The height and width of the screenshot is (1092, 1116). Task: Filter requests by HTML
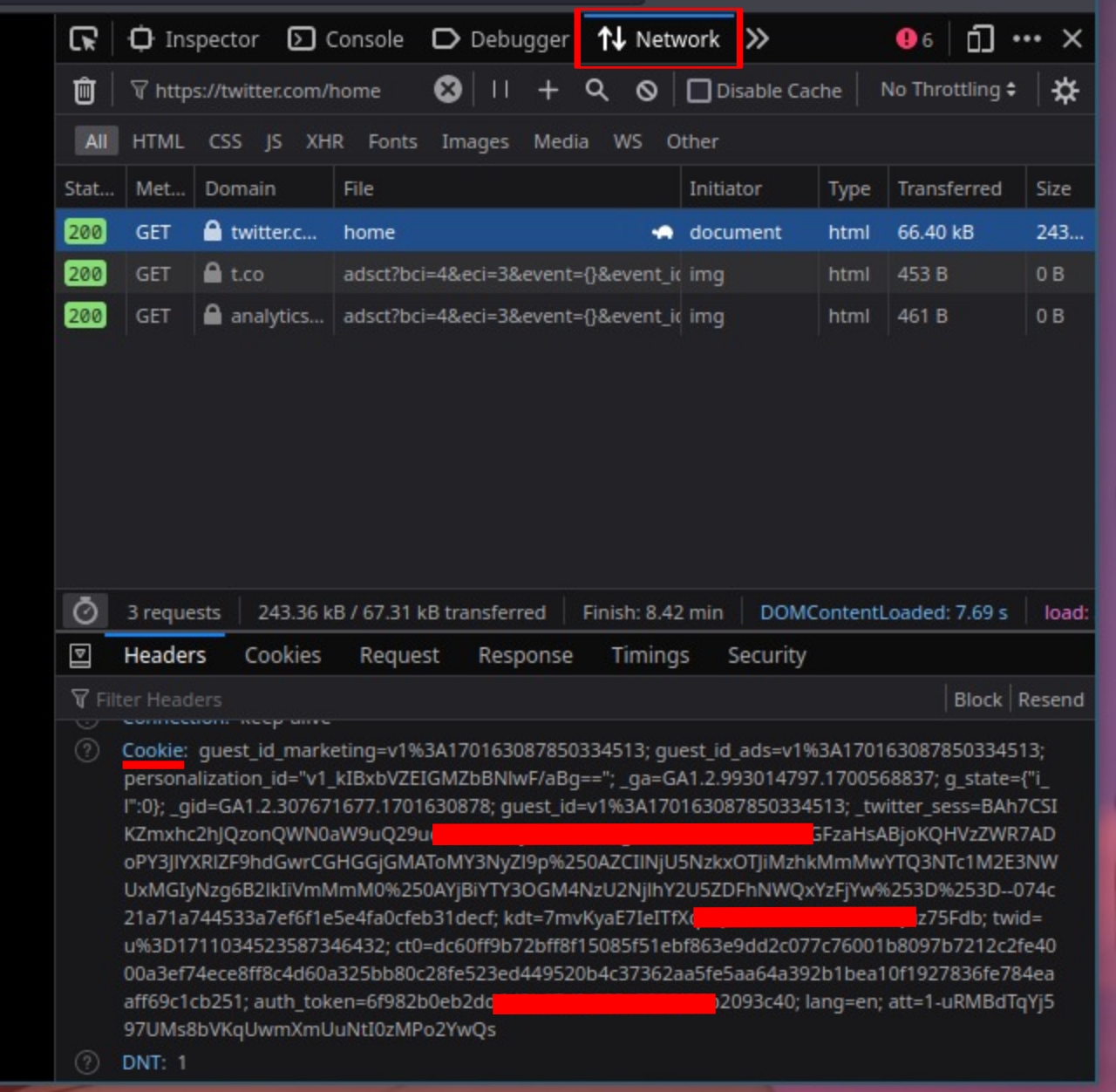click(158, 141)
